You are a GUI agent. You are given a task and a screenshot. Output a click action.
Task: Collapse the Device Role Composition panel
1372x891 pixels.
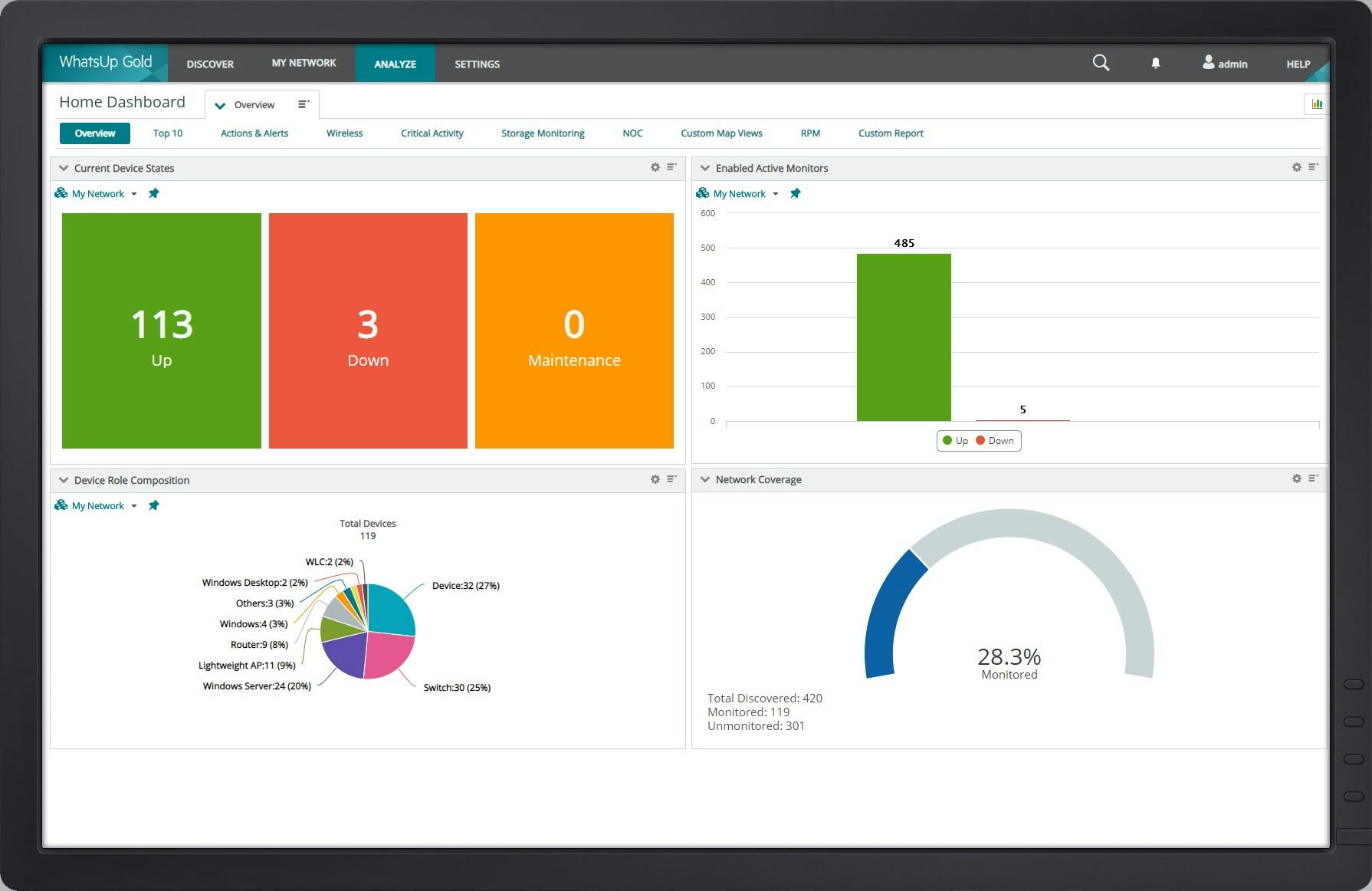[x=64, y=480]
